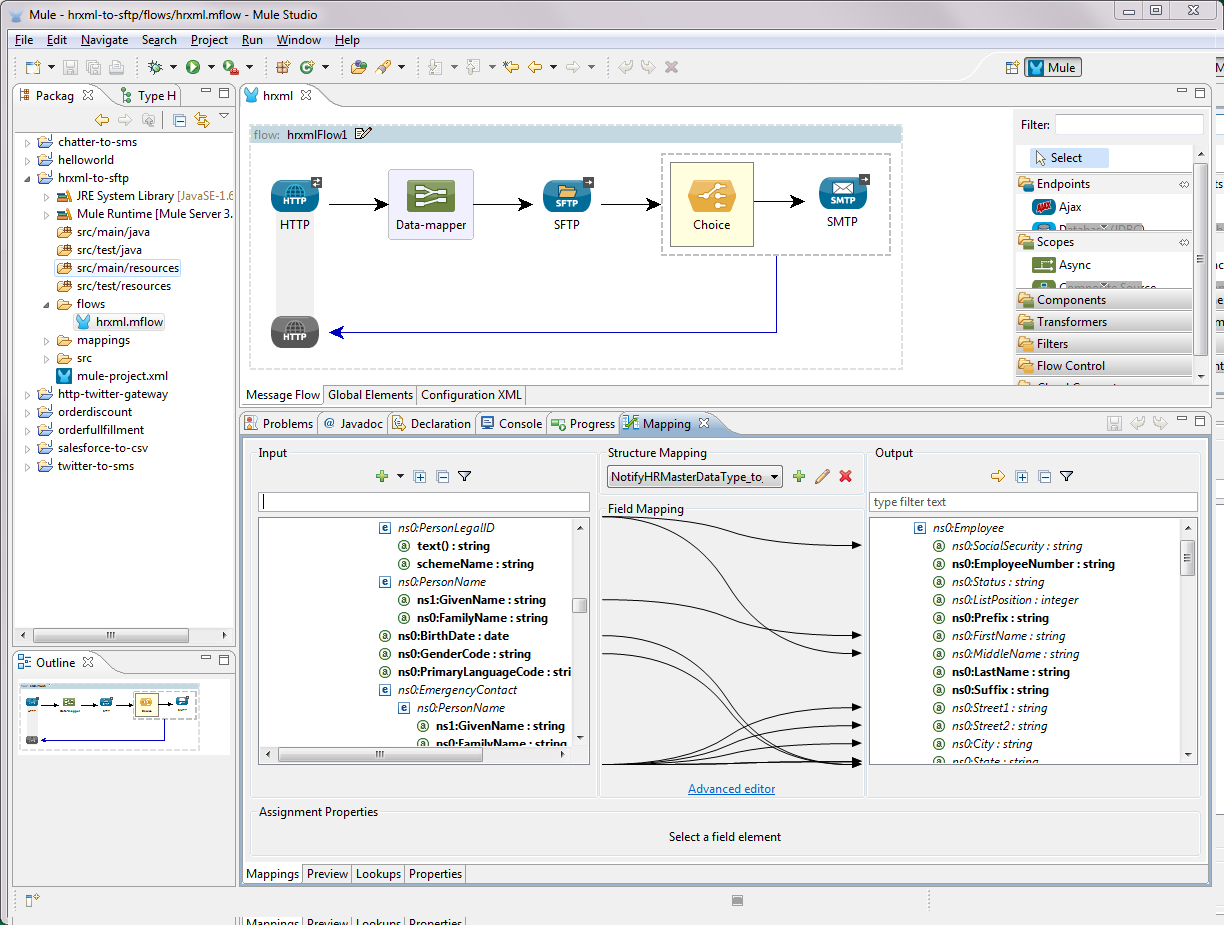1224x925 pixels.
Task: Click the SMTP endpoint icon
Action: pos(842,194)
